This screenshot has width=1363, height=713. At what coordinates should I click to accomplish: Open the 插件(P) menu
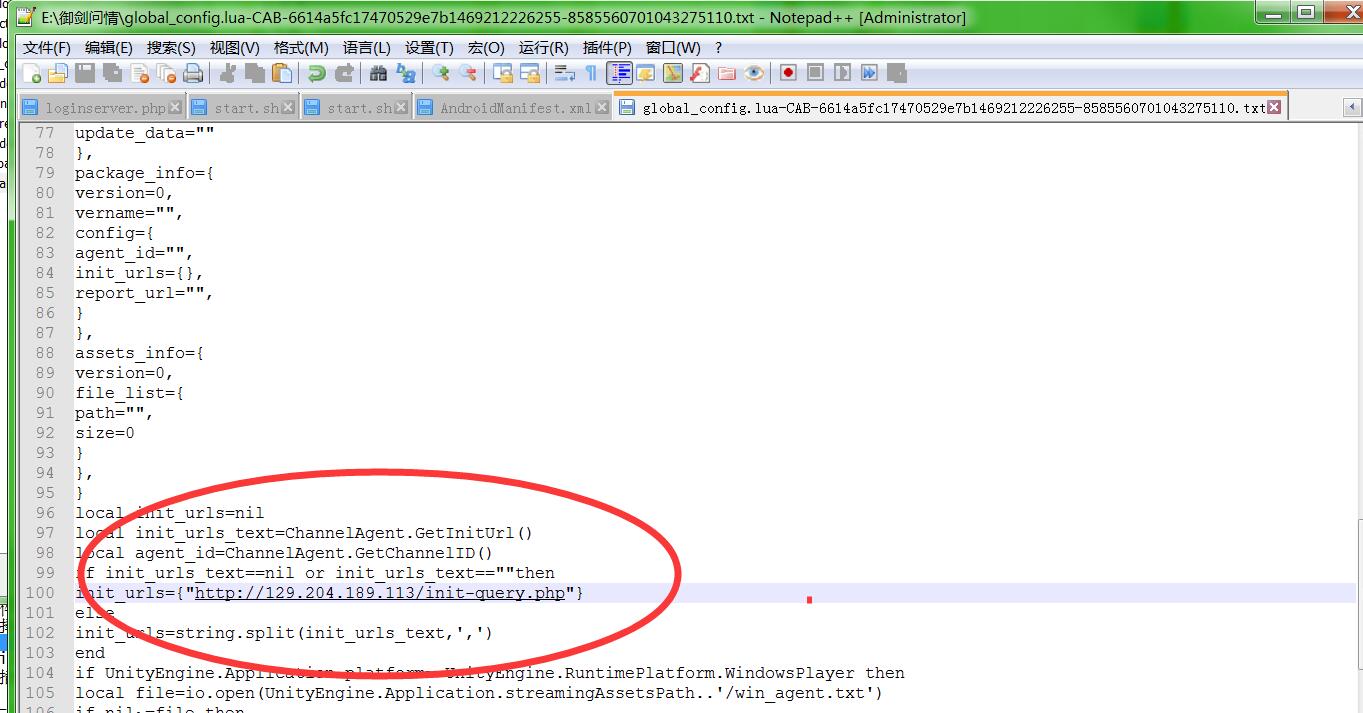pyautogui.click(x=606, y=47)
